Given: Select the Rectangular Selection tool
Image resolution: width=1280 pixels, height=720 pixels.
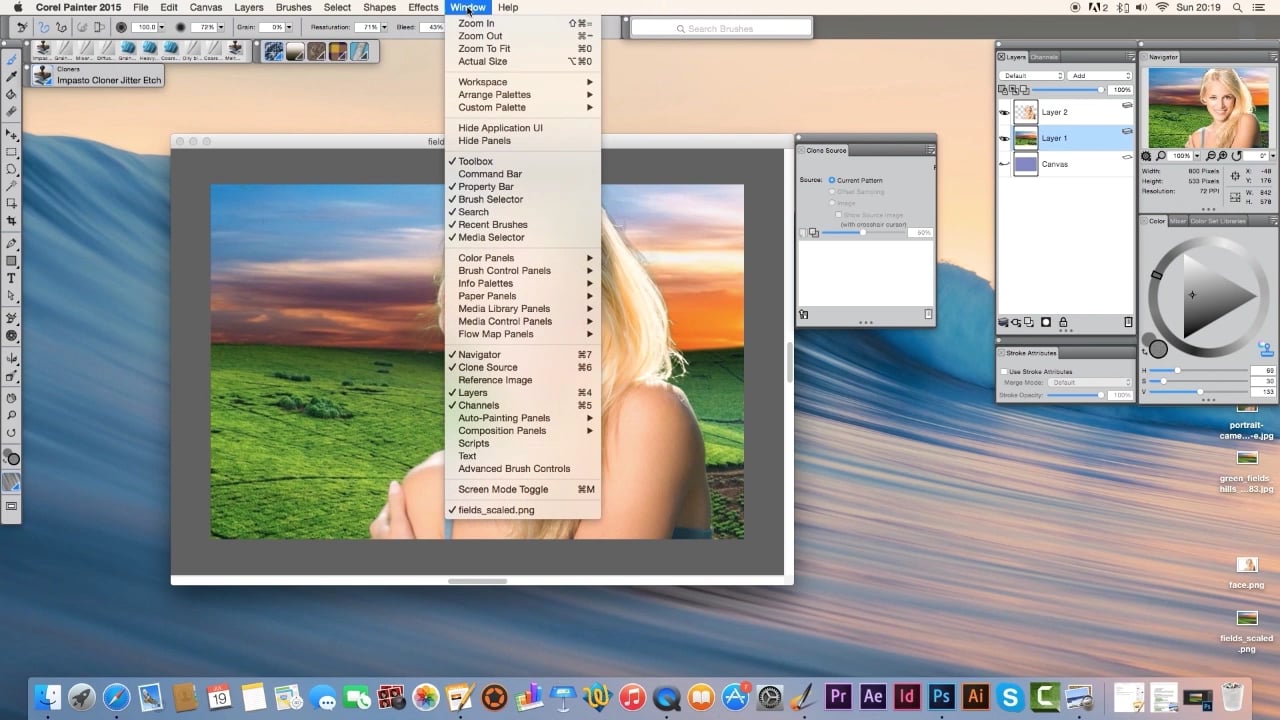Looking at the screenshot, I should click(x=12, y=152).
